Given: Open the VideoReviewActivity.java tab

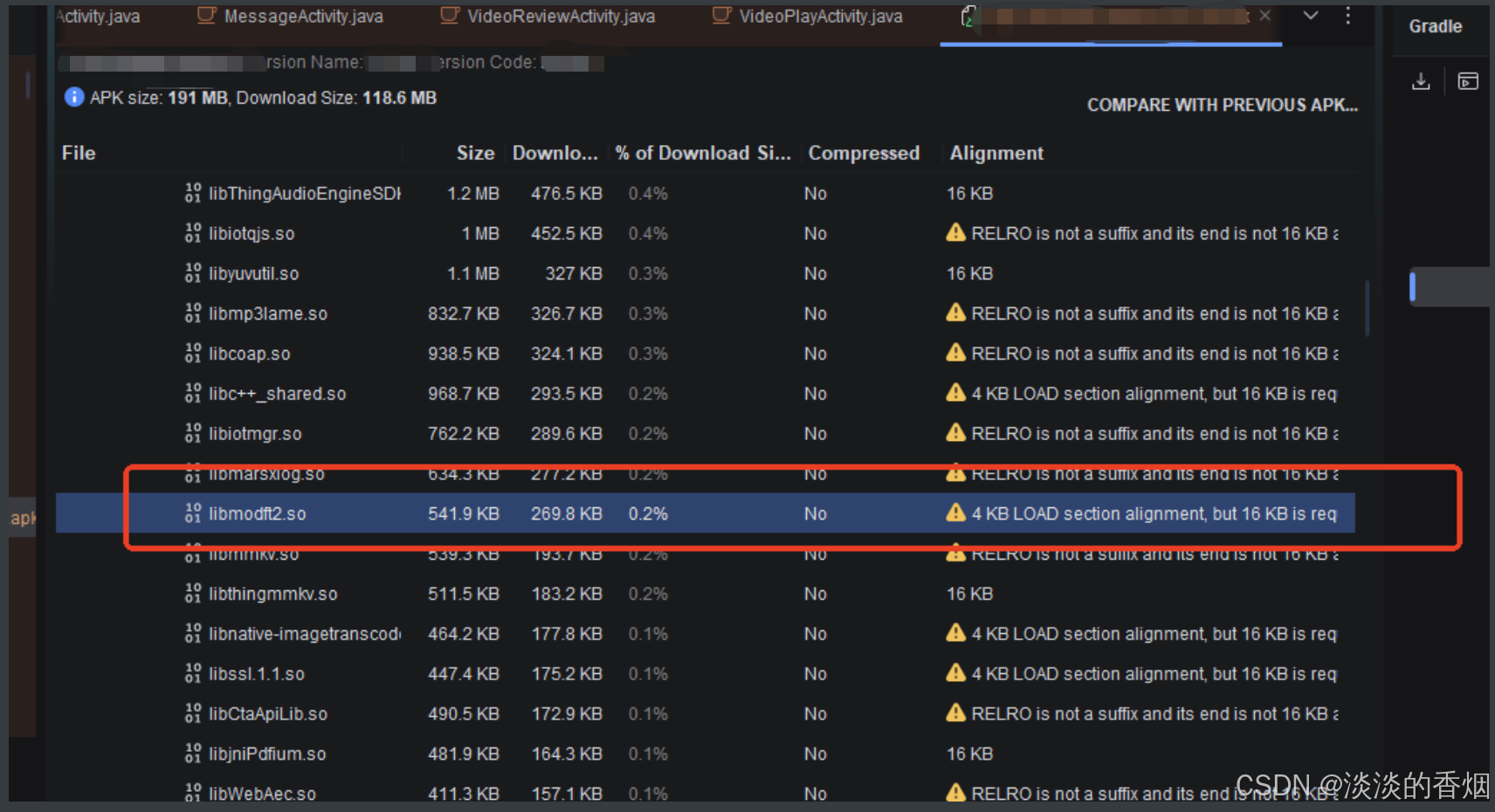Looking at the screenshot, I should click(x=548, y=17).
